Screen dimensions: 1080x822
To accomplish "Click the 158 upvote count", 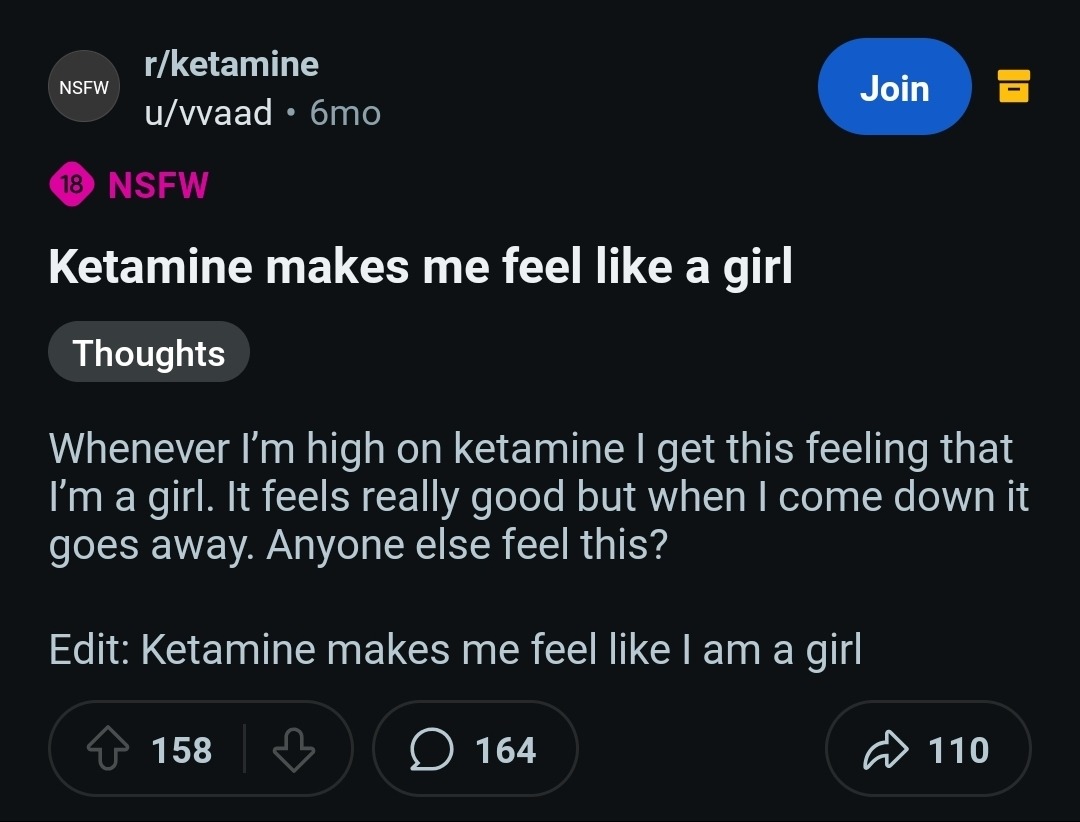I will 182,750.
